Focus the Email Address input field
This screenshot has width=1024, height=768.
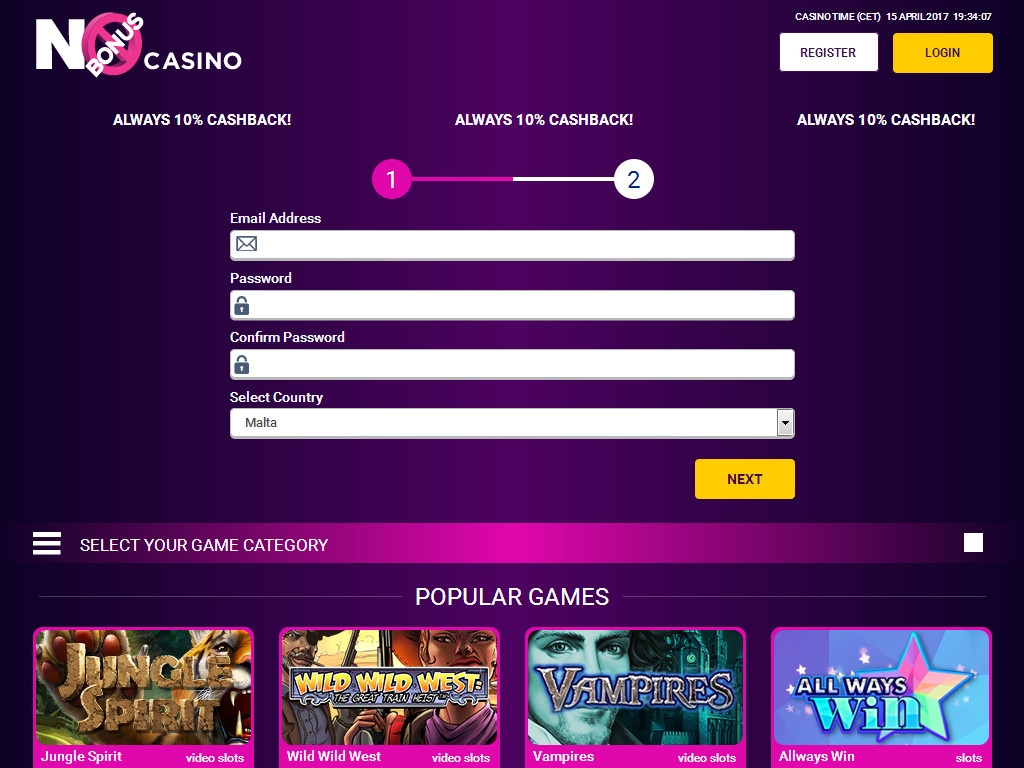[512, 245]
